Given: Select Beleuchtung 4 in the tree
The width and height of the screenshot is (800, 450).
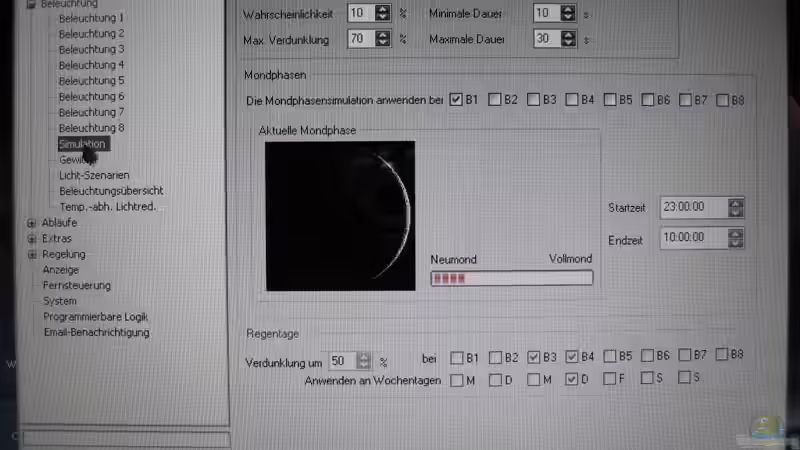Looking at the screenshot, I should 91,65.
